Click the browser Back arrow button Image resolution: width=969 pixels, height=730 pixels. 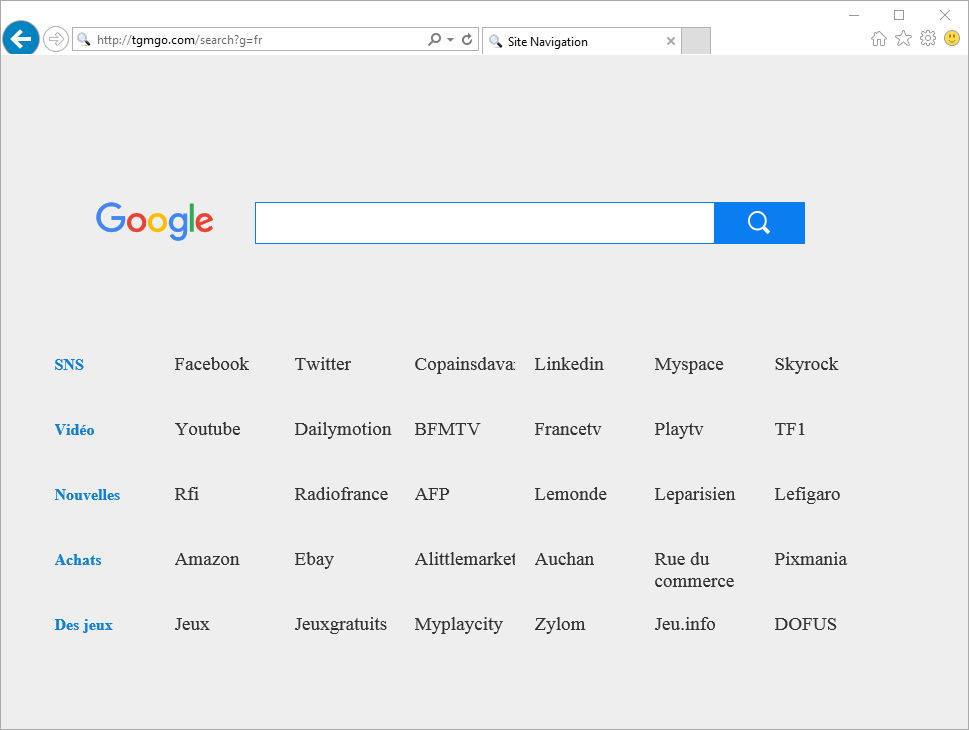pyautogui.click(x=20, y=39)
